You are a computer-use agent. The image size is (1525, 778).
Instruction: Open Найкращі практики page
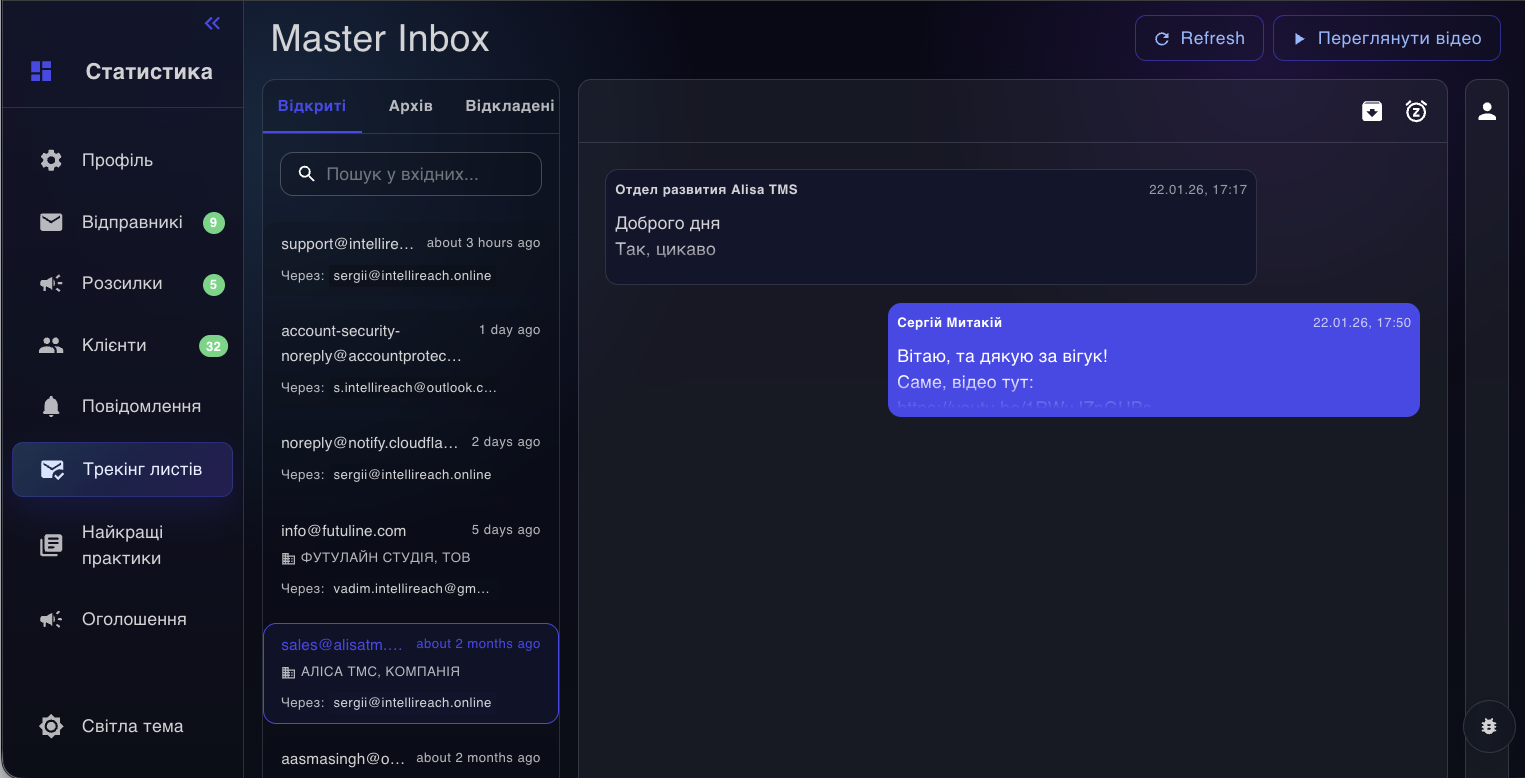tap(122, 545)
